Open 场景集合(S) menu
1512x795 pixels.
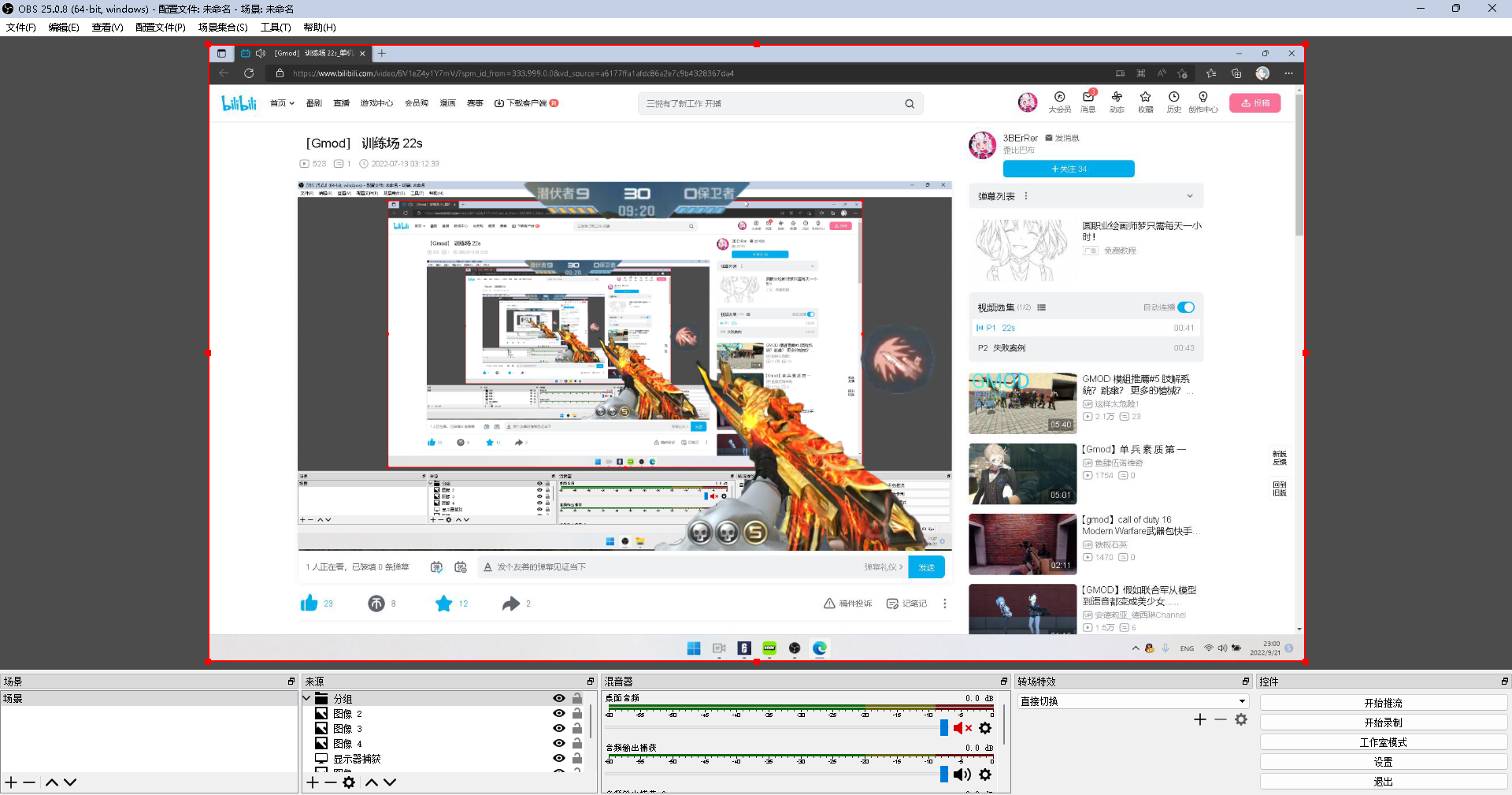[223, 28]
